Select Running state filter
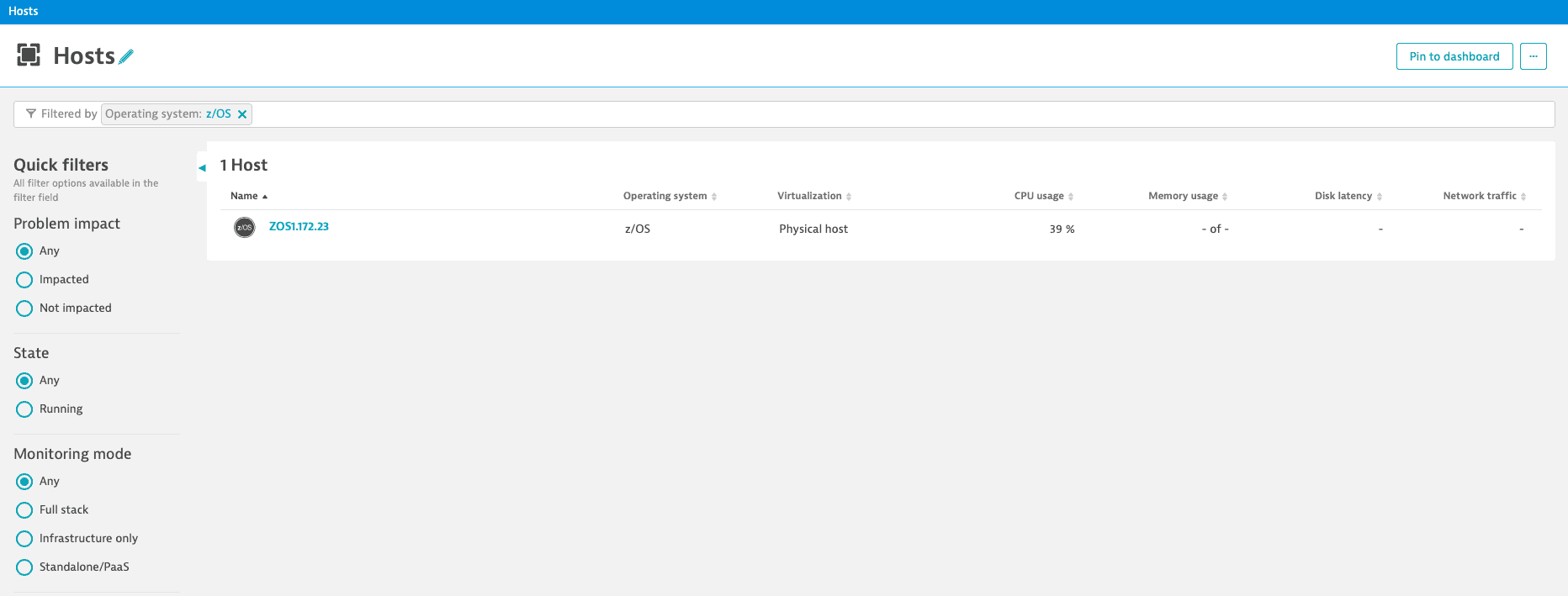The width and height of the screenshot is (1568, 596). 24,409
